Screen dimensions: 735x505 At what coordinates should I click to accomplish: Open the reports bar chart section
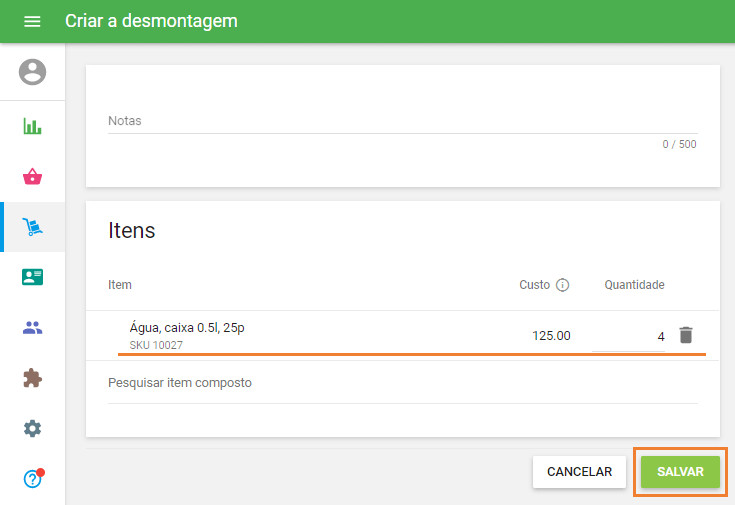click(33, 127)
